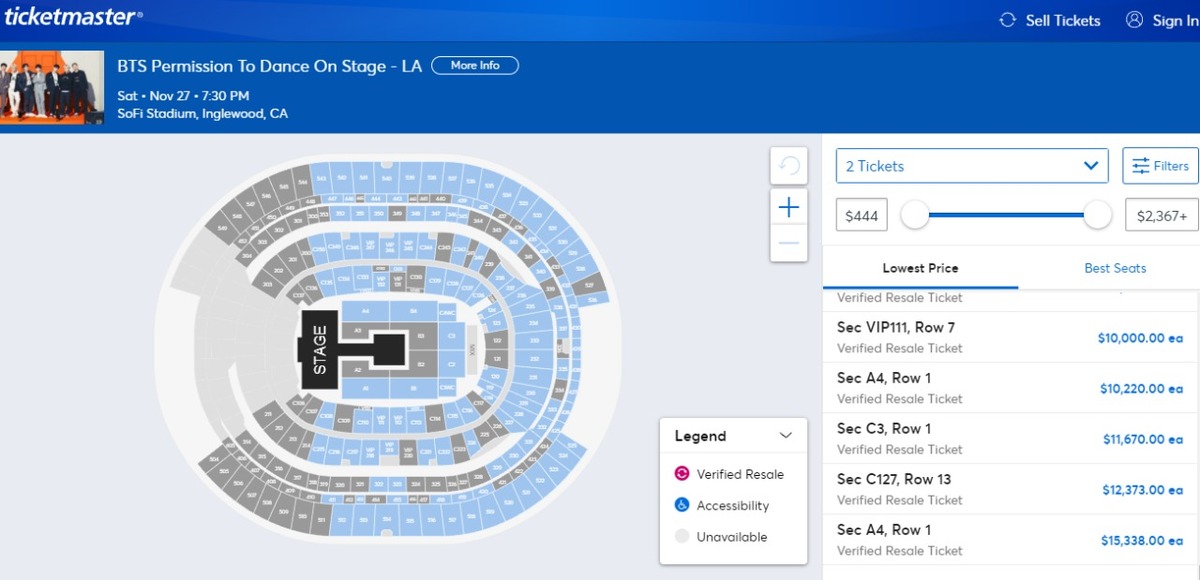Image resolution: width=1200 pixels, height=580 pixels.
Task: Choose the Sec C3, Row 1 ticket listing
Action: pos(1010,438)
